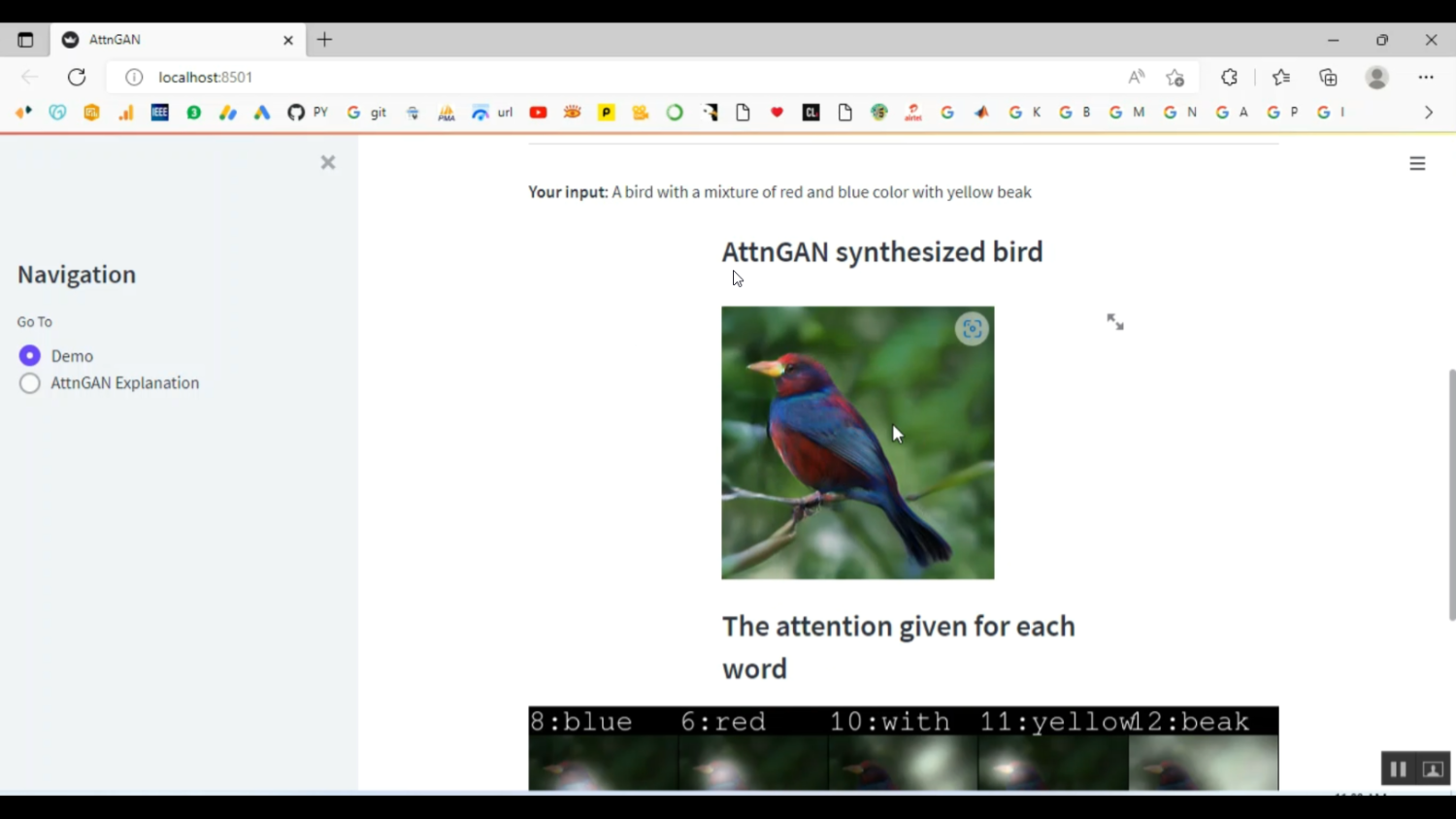Open browser Settings and more menu

[1425, 77]
